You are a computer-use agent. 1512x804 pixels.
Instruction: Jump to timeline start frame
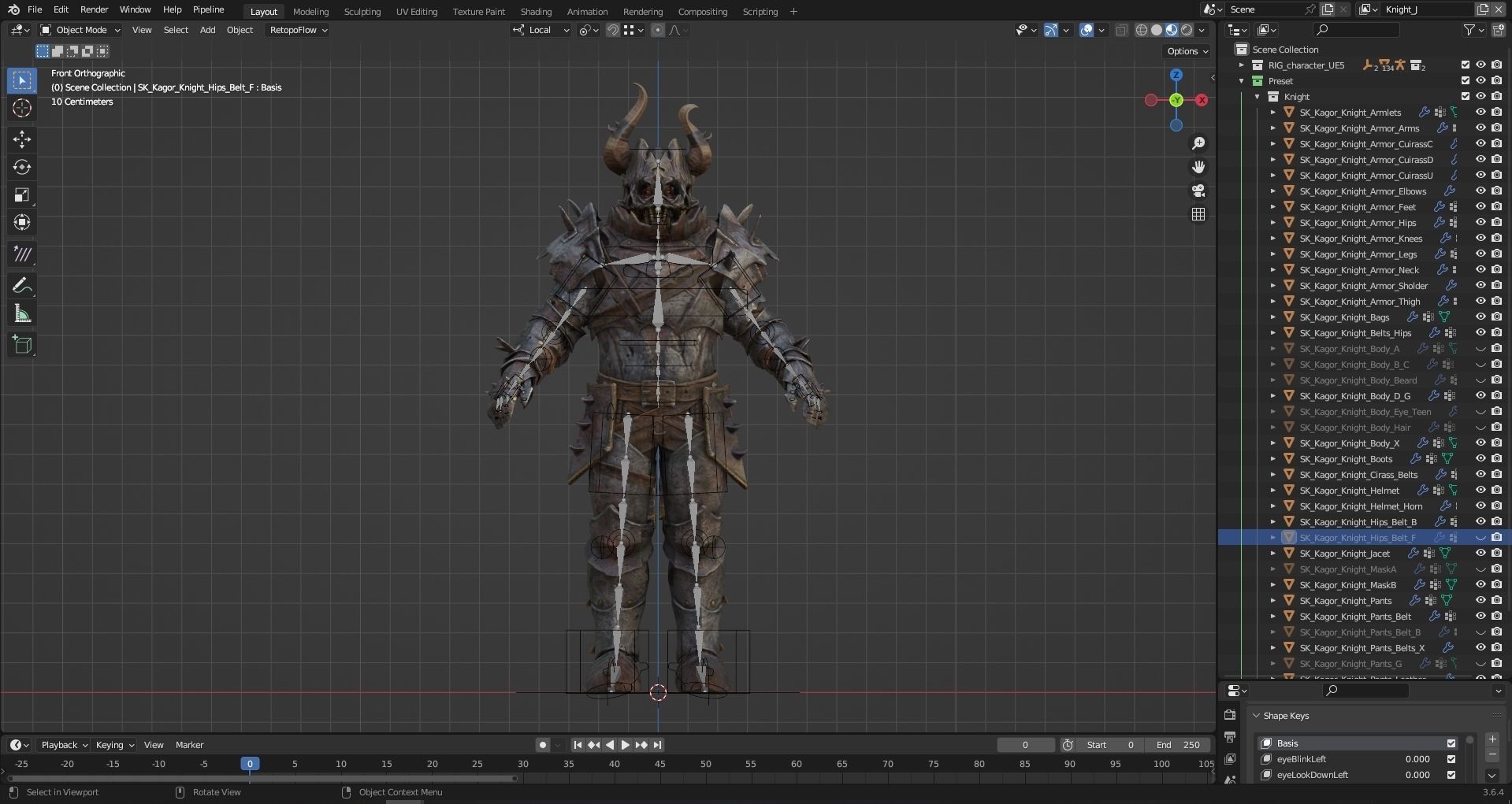578,745
